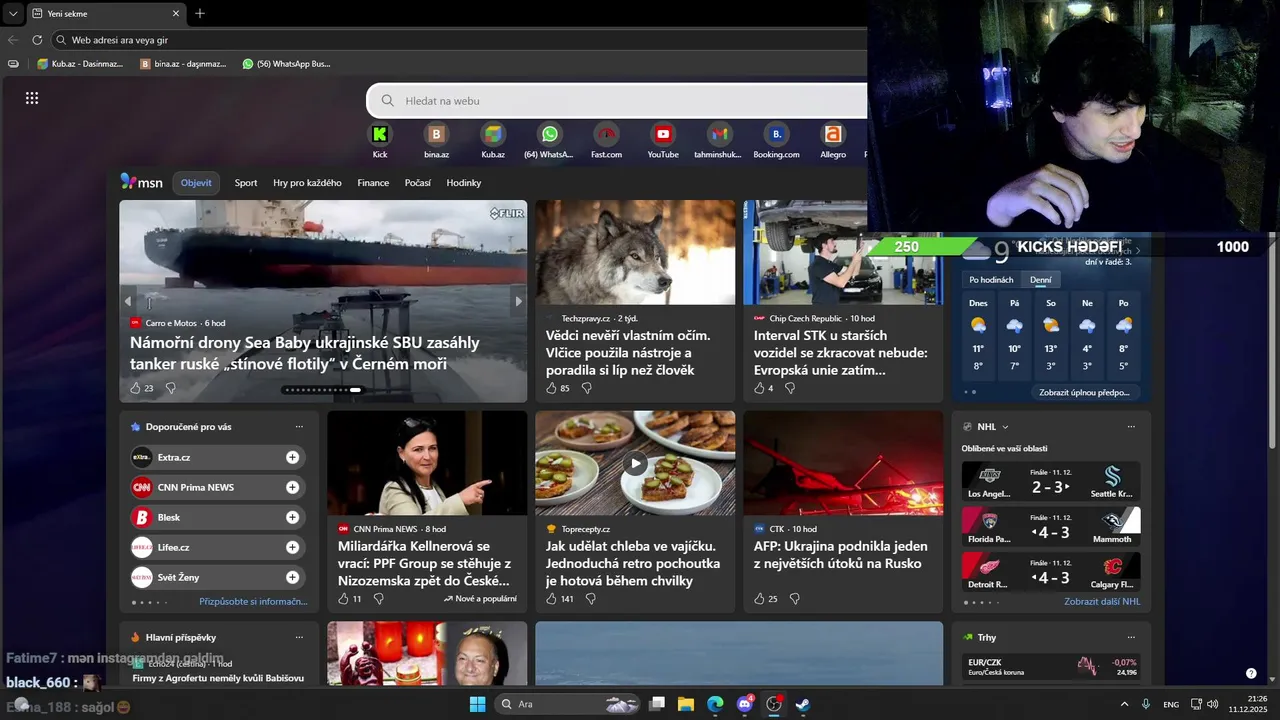Open Discord from the taskbar
The width and height of the screenshot is (1280, 720).
[744, 704]
